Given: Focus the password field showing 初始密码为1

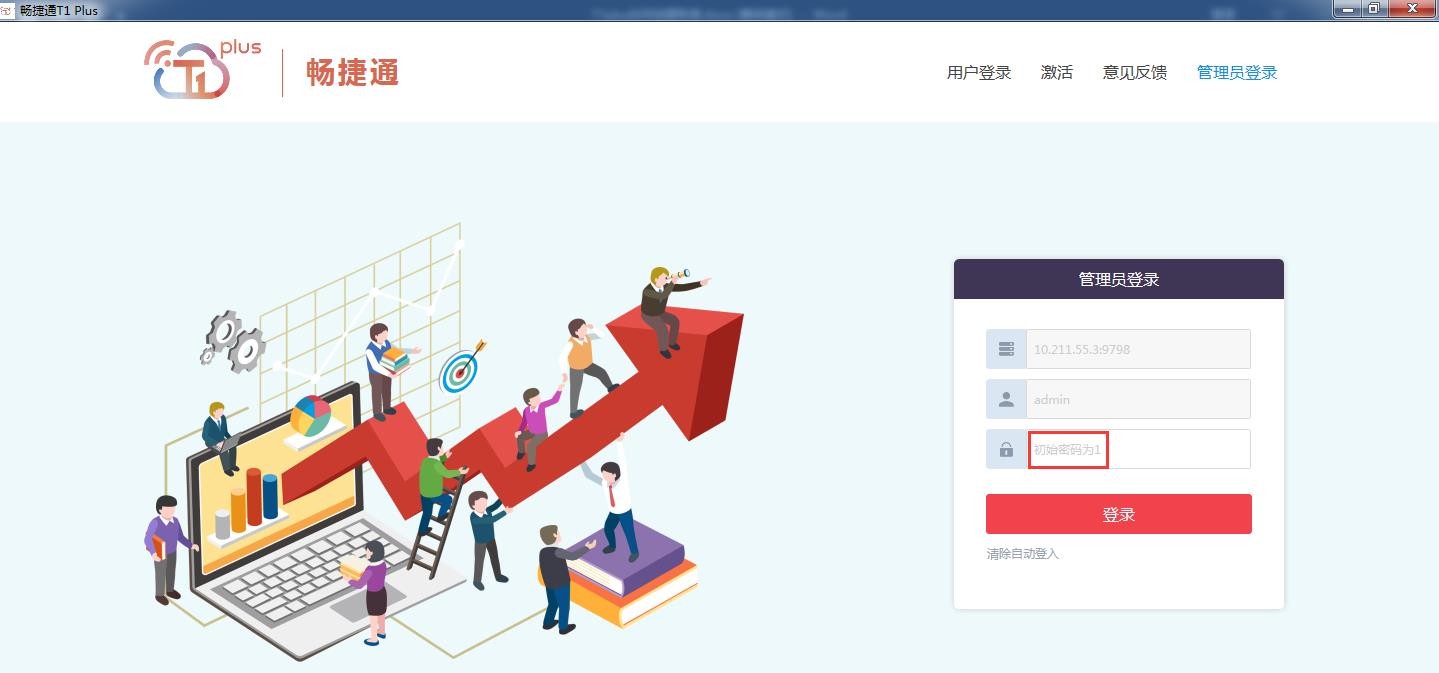Looking at the screenshot, I should pos(1138,449).
